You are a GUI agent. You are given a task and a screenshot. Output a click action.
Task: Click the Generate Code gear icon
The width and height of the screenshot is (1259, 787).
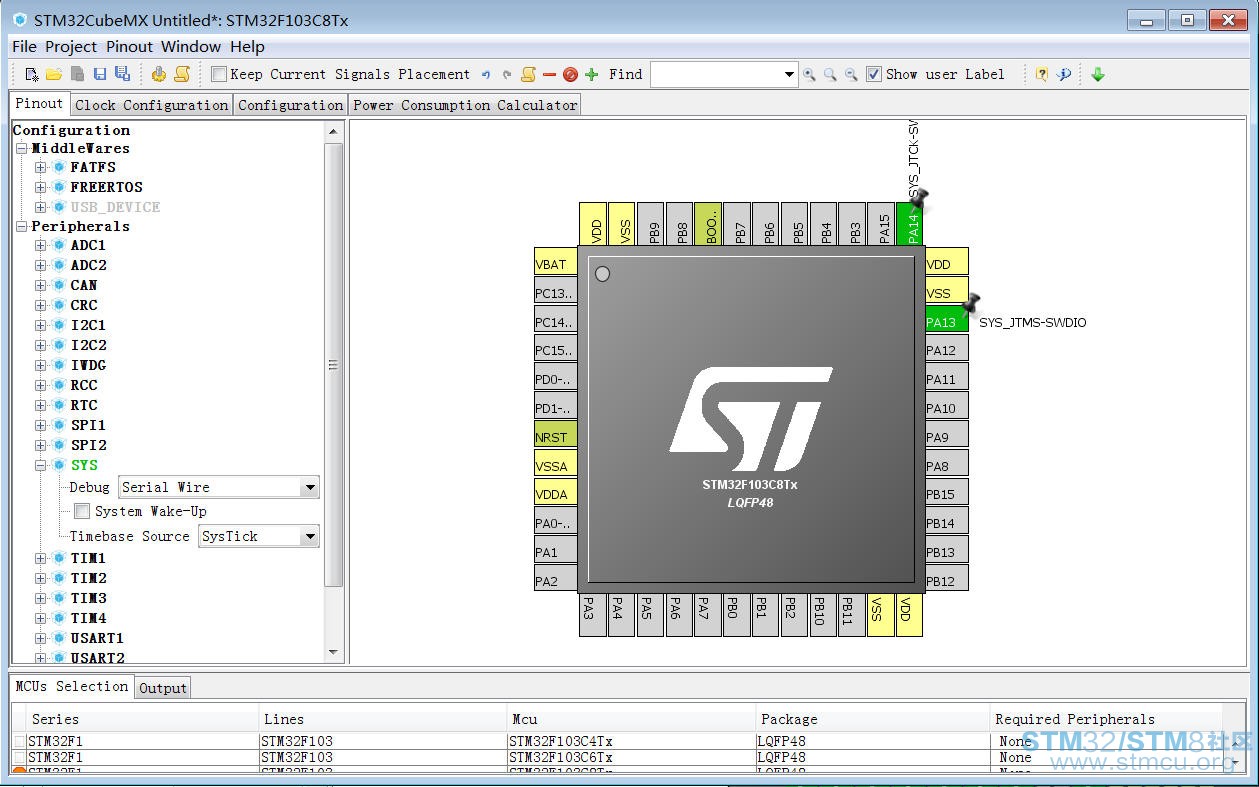tap(159, 74)
